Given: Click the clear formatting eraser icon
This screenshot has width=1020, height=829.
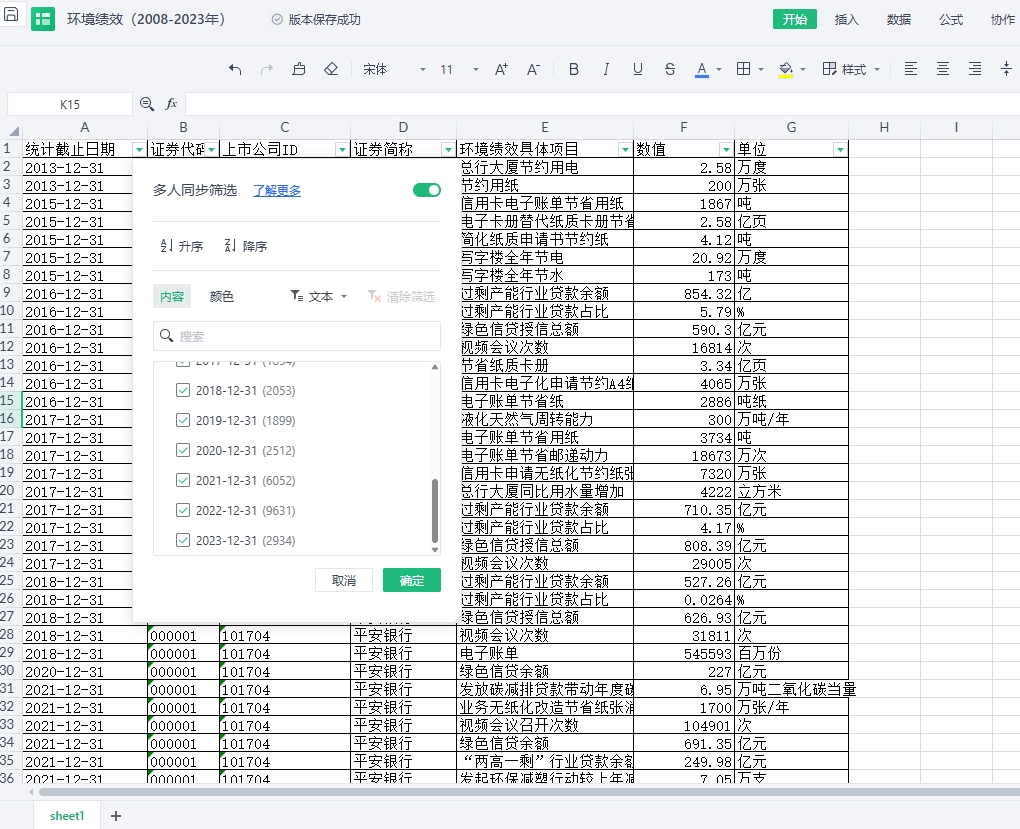Looking at the screenshot, I should pos(331,69).
